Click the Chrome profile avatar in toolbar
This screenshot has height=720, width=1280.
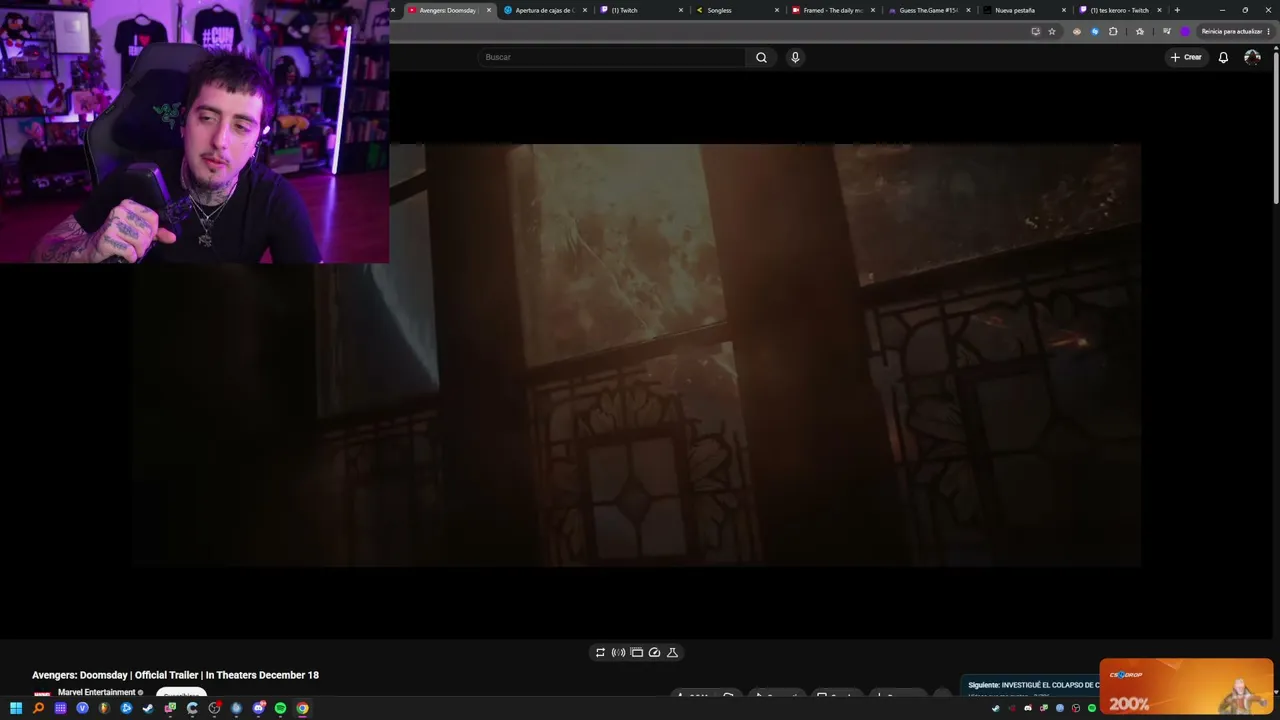(1185, 31)
